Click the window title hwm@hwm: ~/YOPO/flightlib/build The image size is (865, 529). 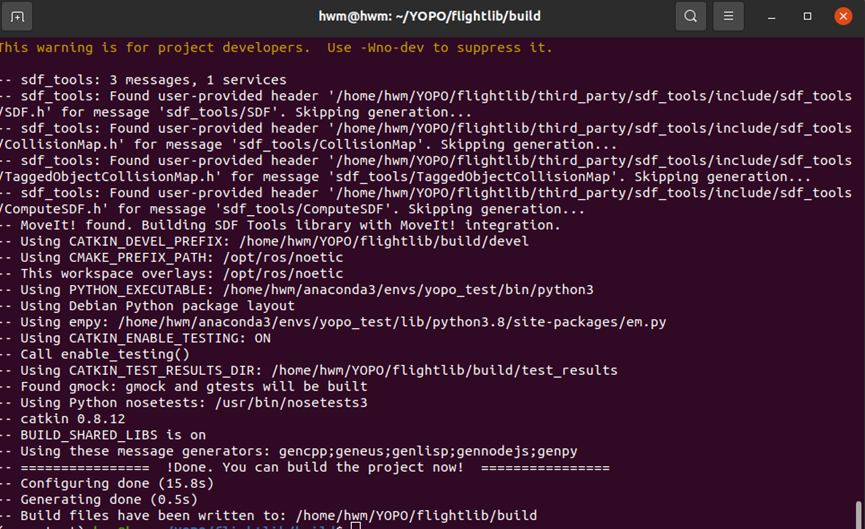(x=430, y=16)
